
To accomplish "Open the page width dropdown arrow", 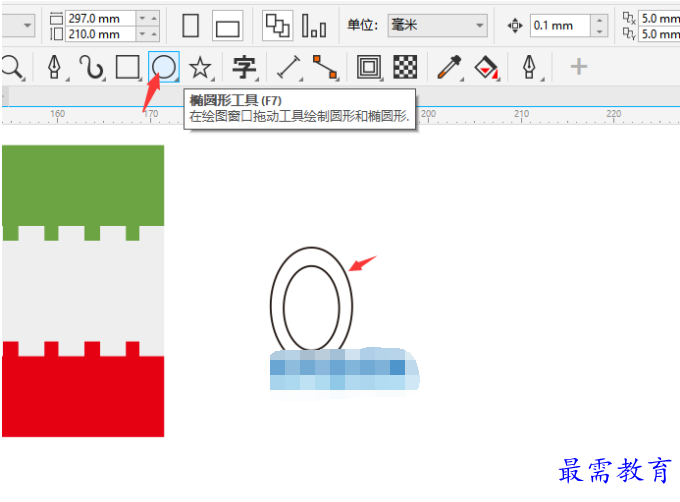I will click(142, 19).
